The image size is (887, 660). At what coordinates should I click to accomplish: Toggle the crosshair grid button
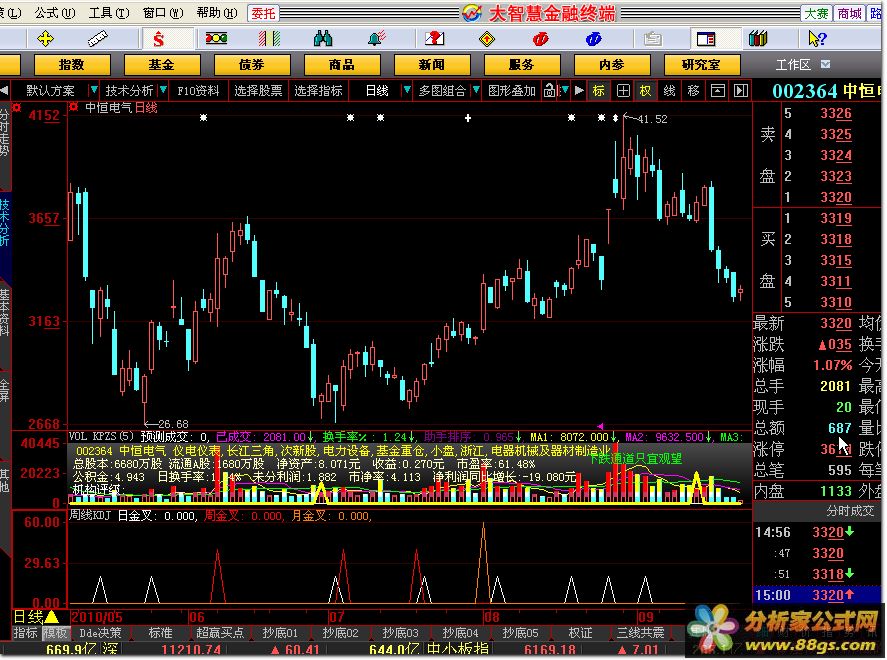623,90
